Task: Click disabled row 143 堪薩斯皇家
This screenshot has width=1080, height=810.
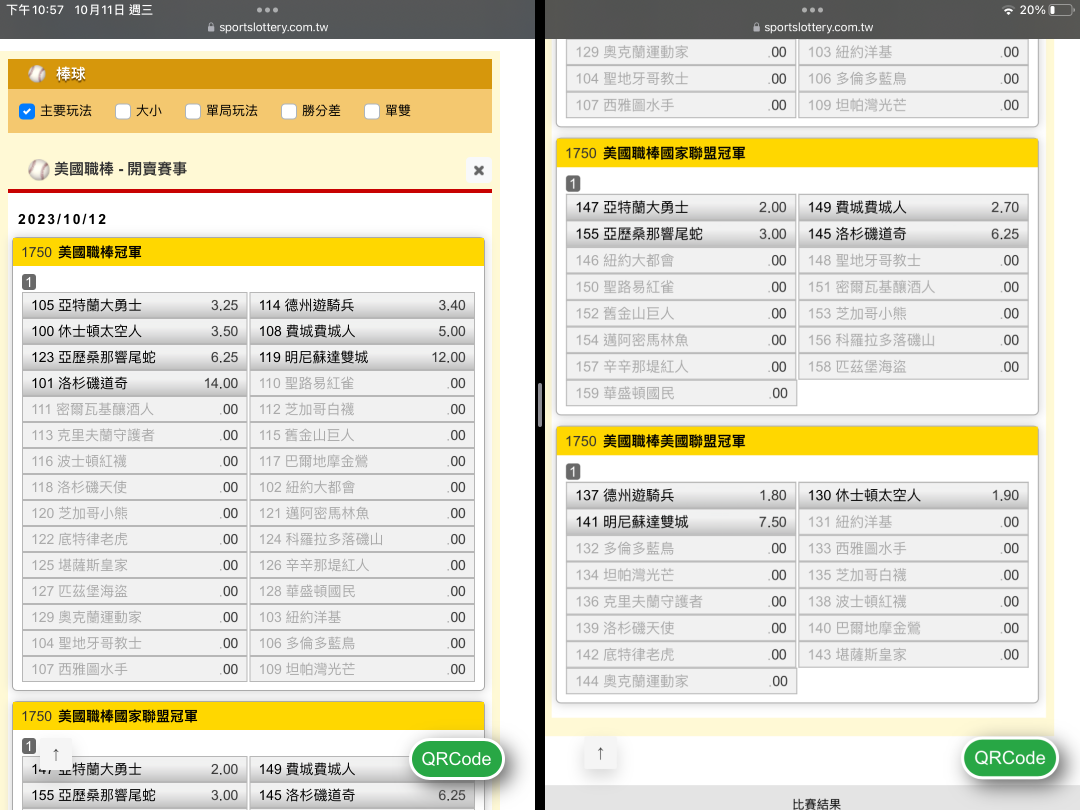Action: (913, 654)
